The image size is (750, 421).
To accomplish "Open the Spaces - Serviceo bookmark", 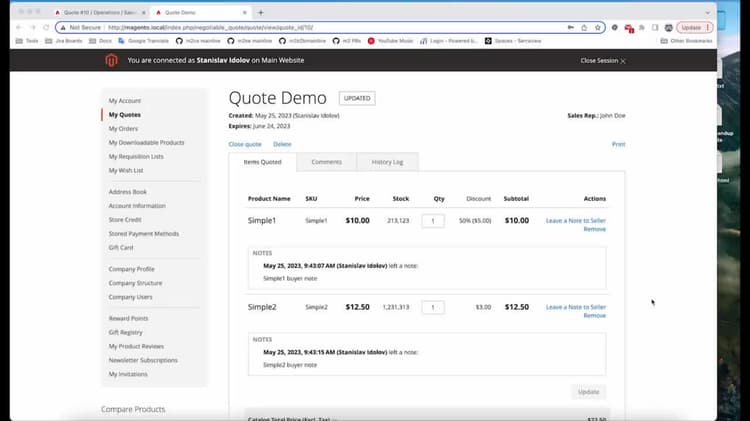I will pos(513,41).
